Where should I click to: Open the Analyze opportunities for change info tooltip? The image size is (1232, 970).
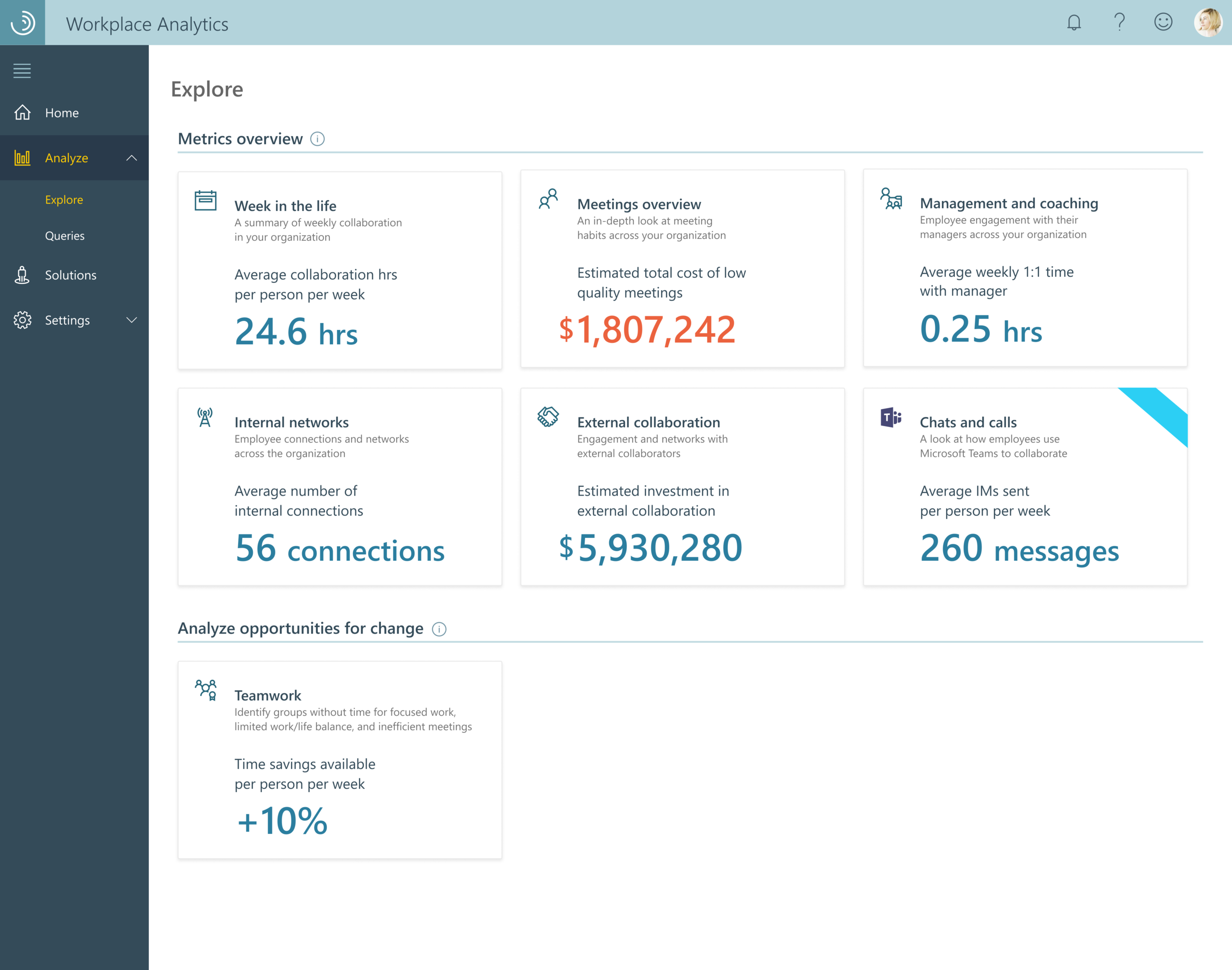(x=439, y=629)
